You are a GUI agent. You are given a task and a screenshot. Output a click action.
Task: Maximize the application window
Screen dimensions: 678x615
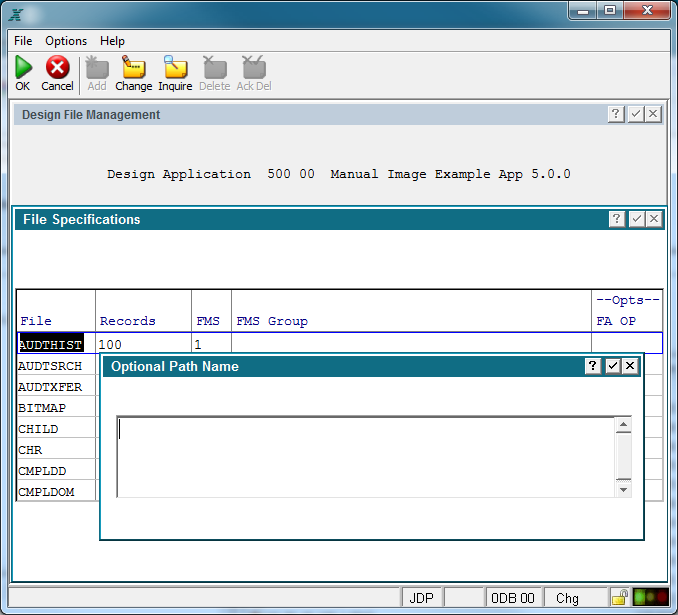(610, 10)
